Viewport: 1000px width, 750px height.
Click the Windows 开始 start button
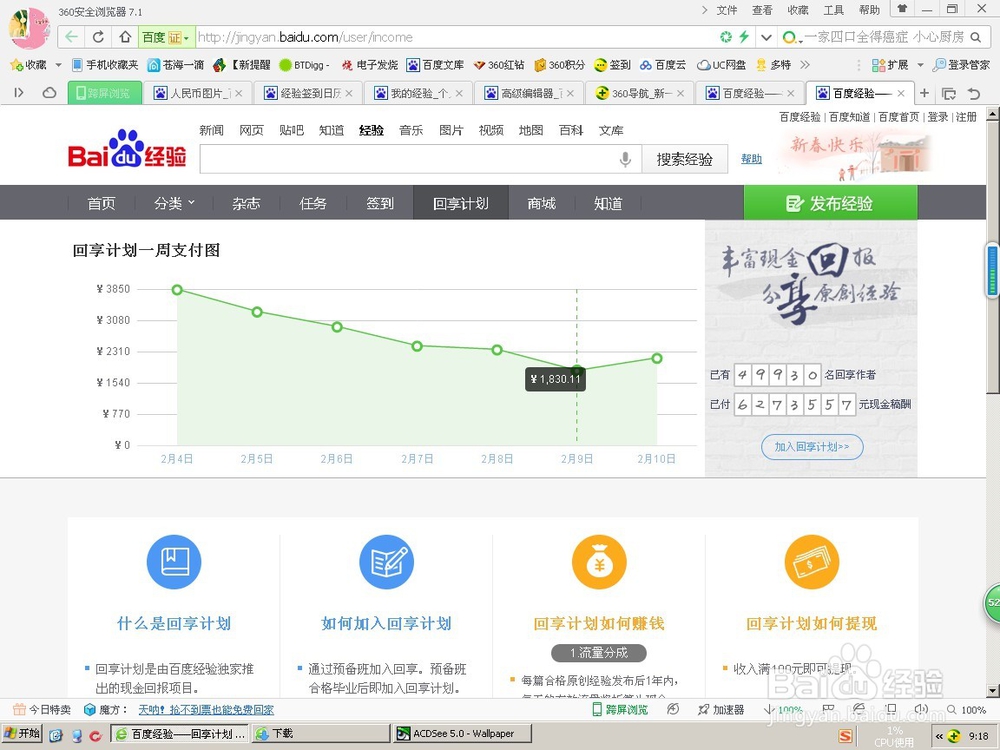22,733
